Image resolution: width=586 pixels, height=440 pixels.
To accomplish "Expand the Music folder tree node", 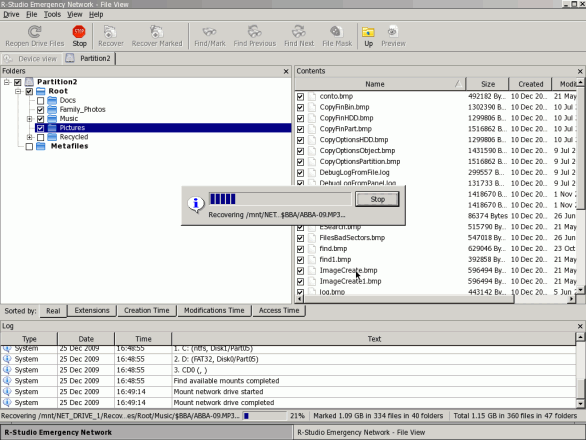I will 30,119.
